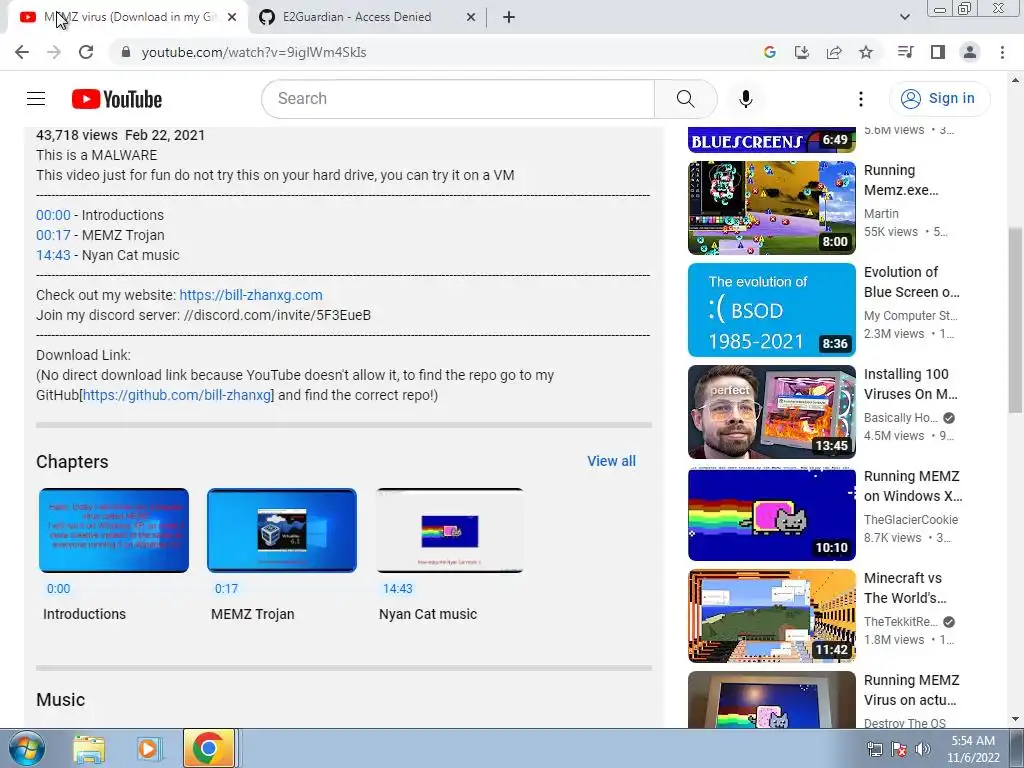This screenshot has height=768, width=1024.
Task: Click the 0:17 chapter time label
Action: (227, 588)
